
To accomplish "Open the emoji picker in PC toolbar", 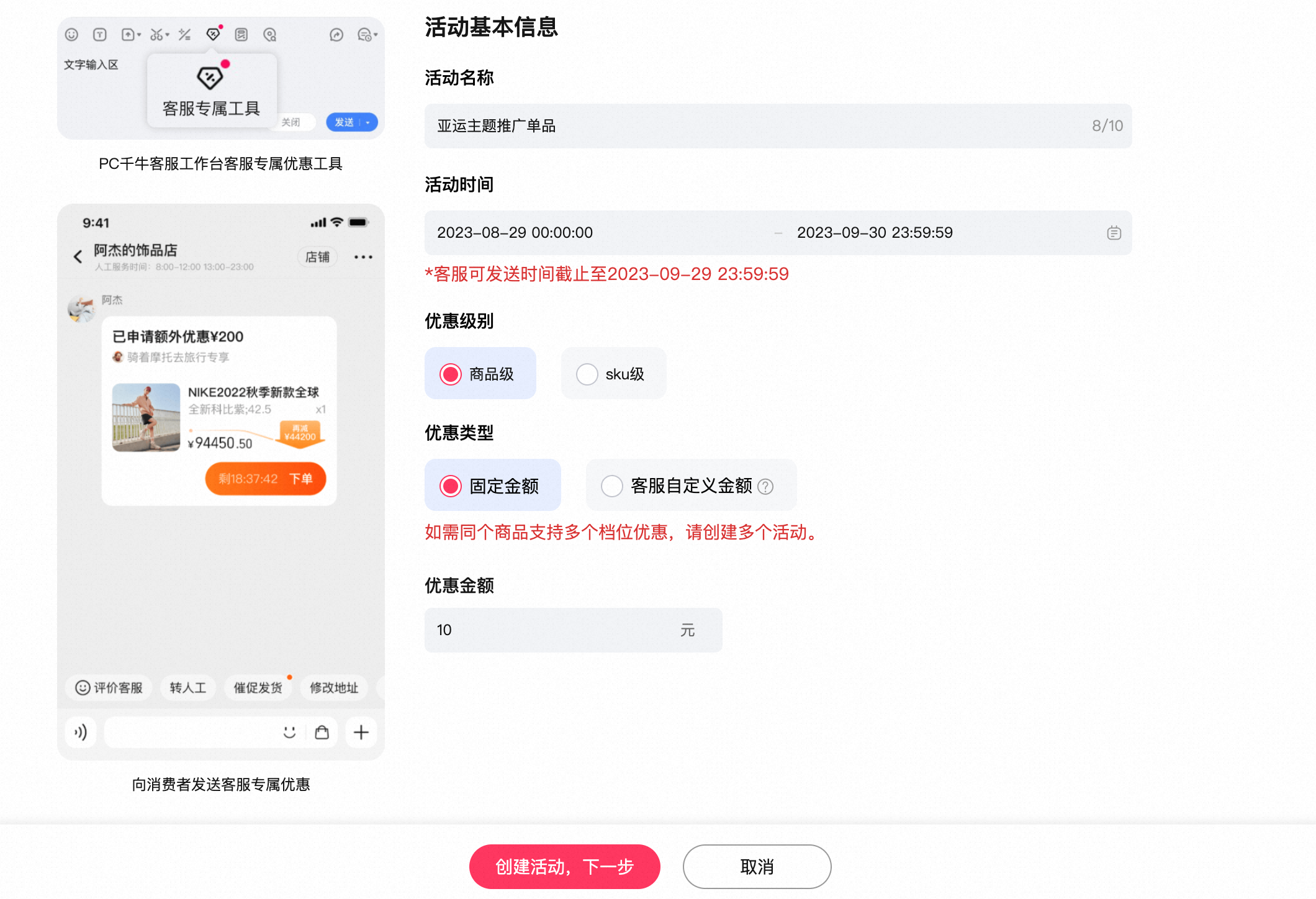I will click(71, 35).
